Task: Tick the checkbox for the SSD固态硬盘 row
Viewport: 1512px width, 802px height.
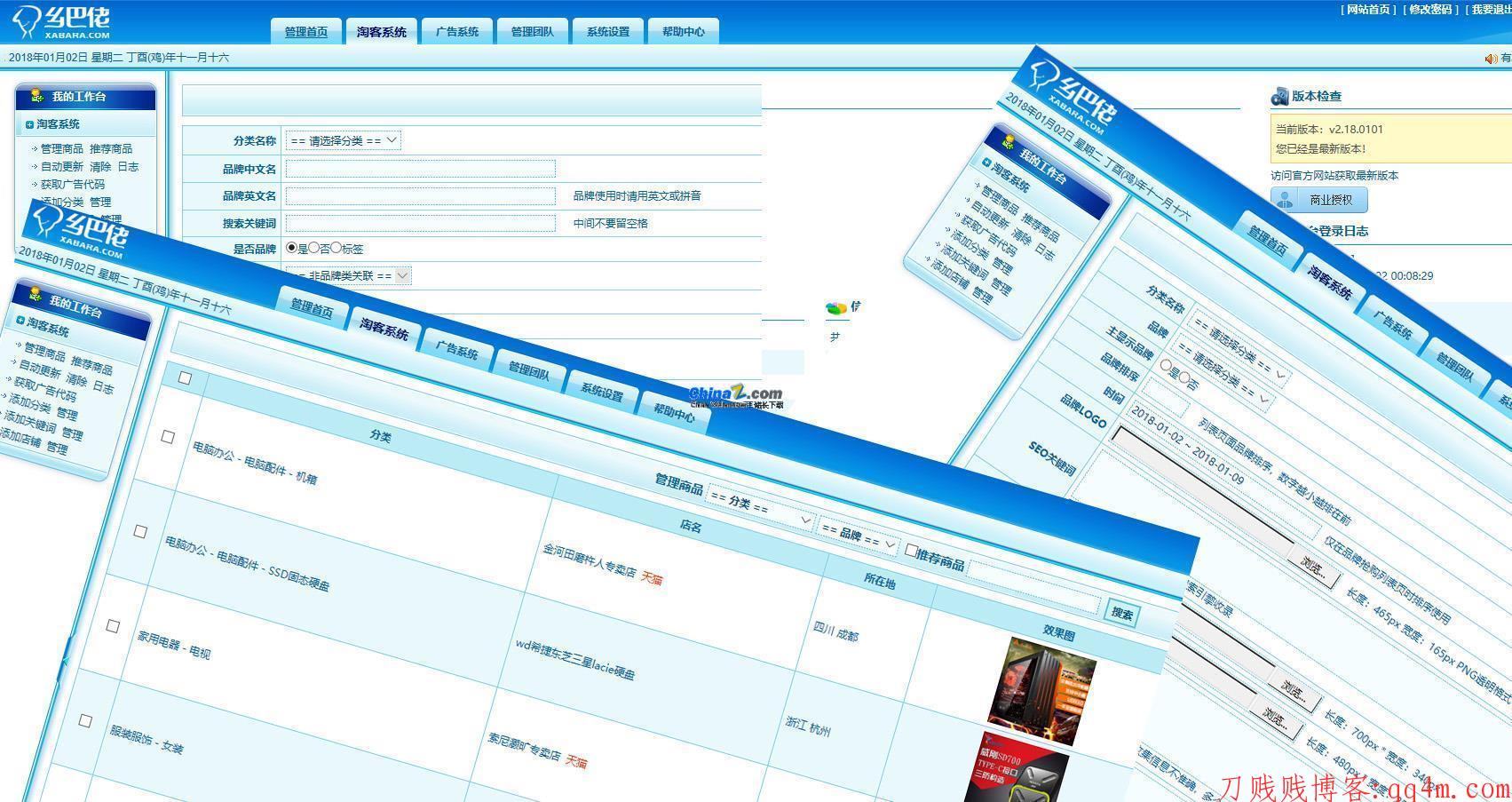Action: pyautogui.click(x=140, y=531)
